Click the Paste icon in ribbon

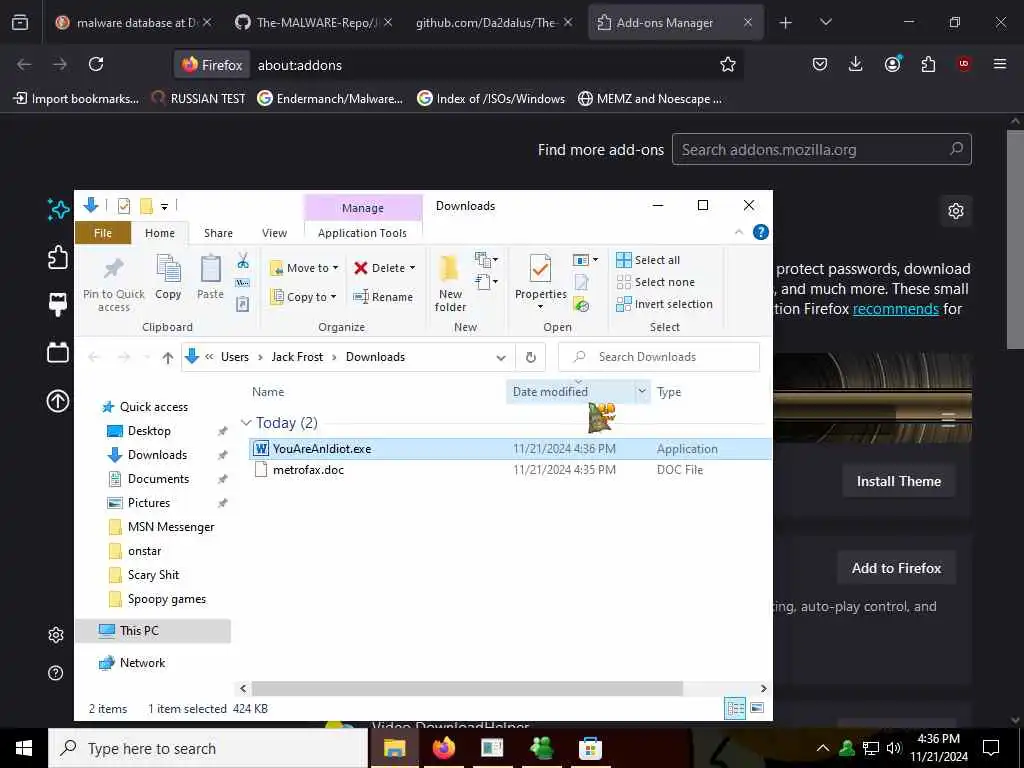(x=210, y=277)
